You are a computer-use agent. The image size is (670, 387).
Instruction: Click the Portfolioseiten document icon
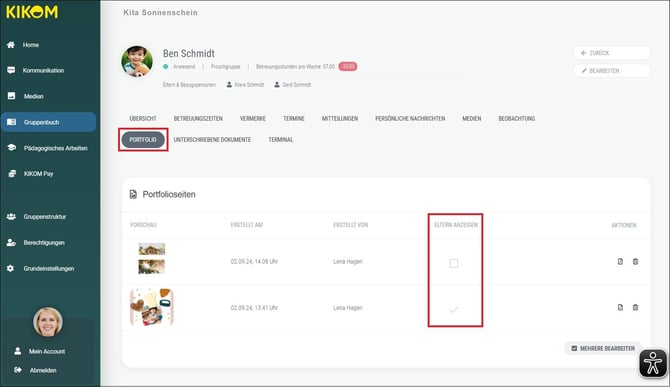click(133, 194)
